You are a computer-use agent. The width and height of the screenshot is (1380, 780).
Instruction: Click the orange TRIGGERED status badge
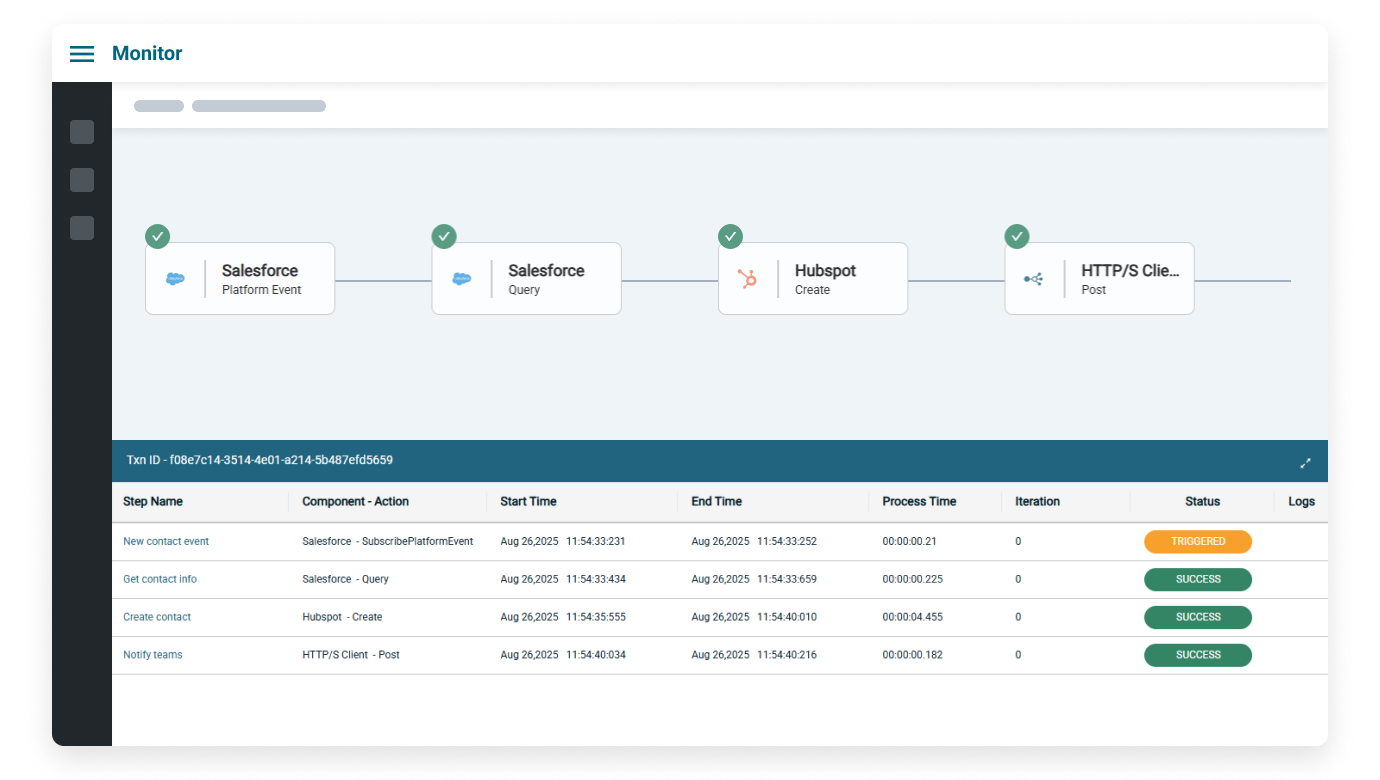pos(1197,542)
